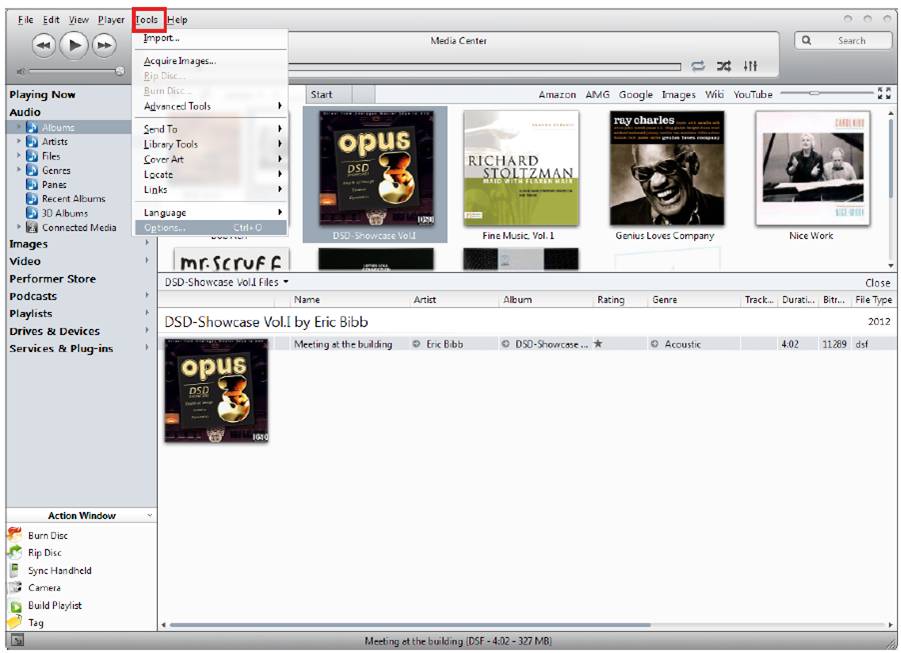Expand the Links submenu

coord(211,189)
